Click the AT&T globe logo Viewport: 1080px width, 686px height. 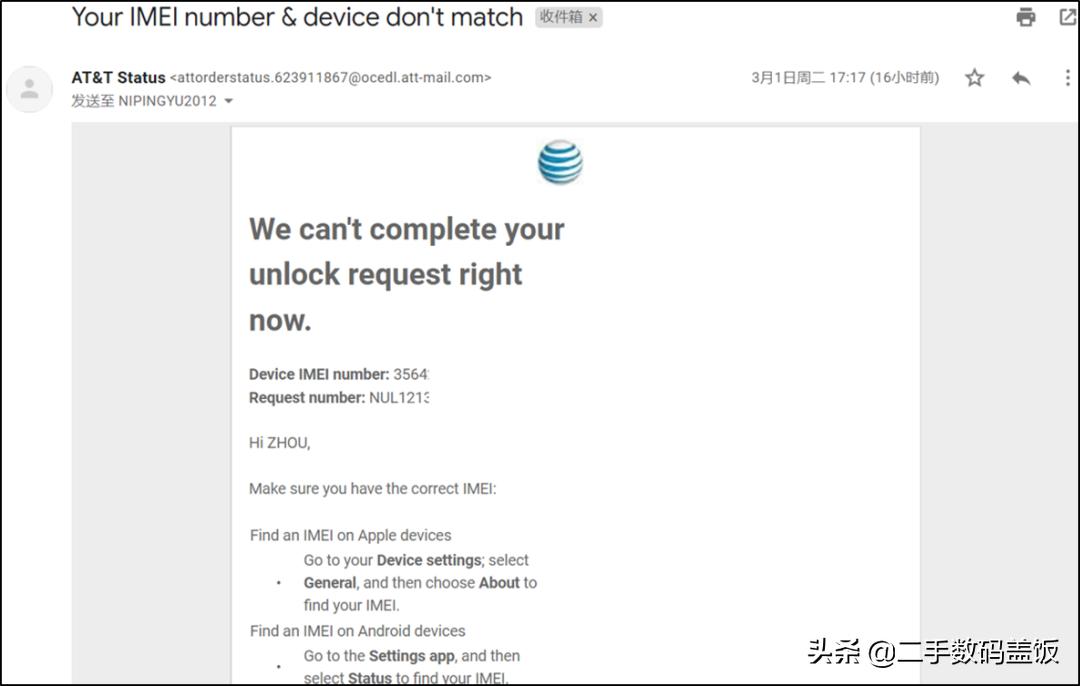pos(560,162)
